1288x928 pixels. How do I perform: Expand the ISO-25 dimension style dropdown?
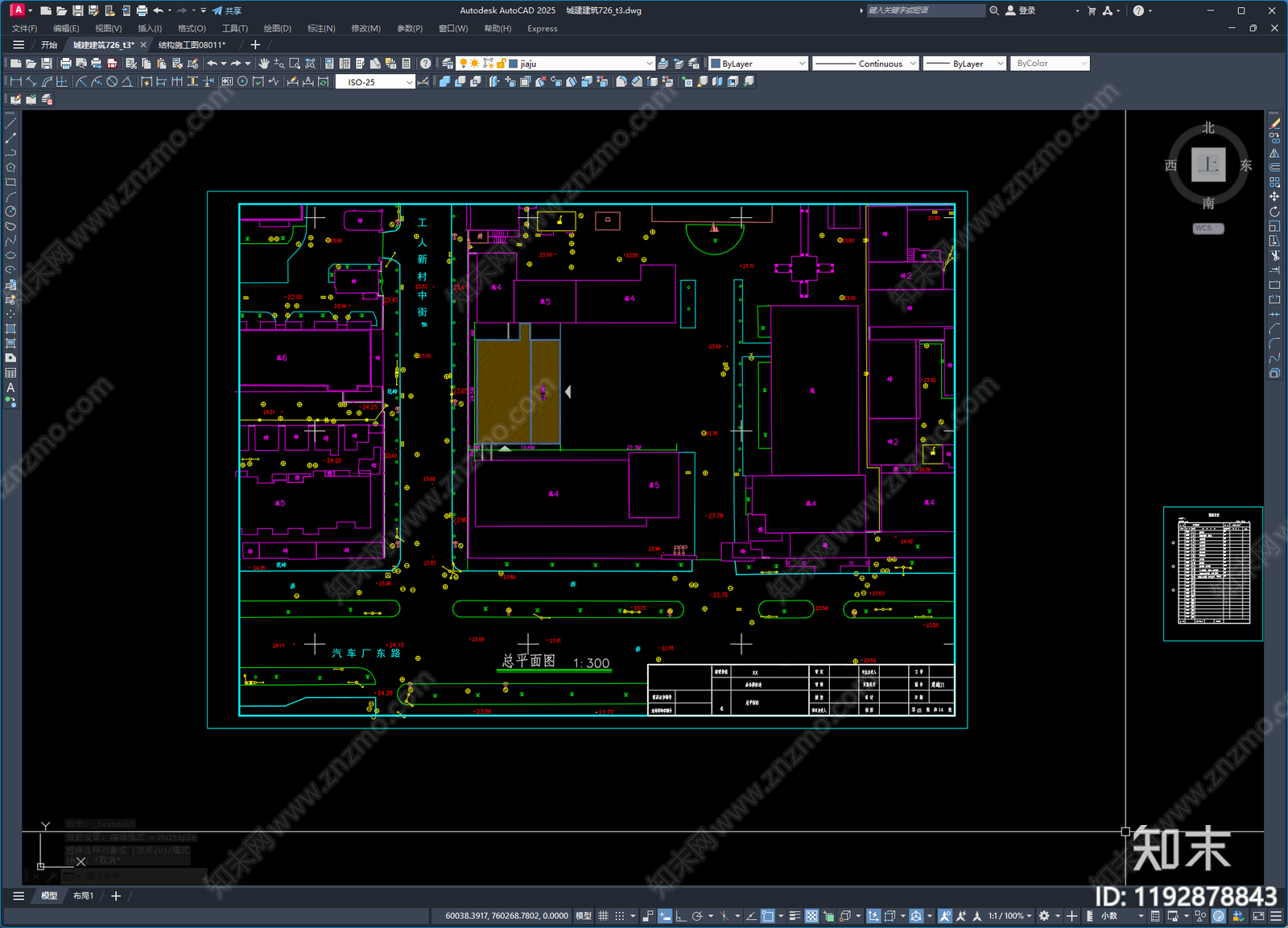[409, 82]
